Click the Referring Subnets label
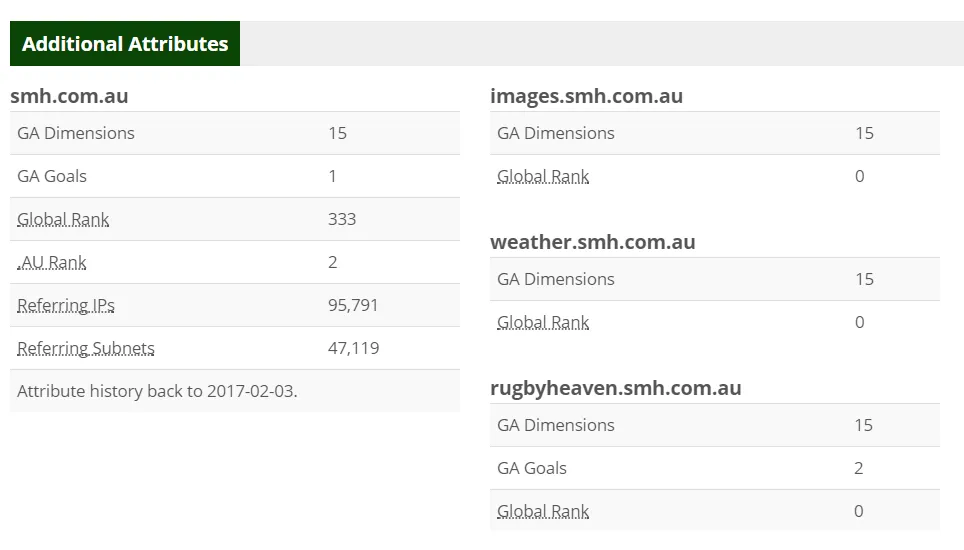The image size is (964, 550). click(86, 348)
